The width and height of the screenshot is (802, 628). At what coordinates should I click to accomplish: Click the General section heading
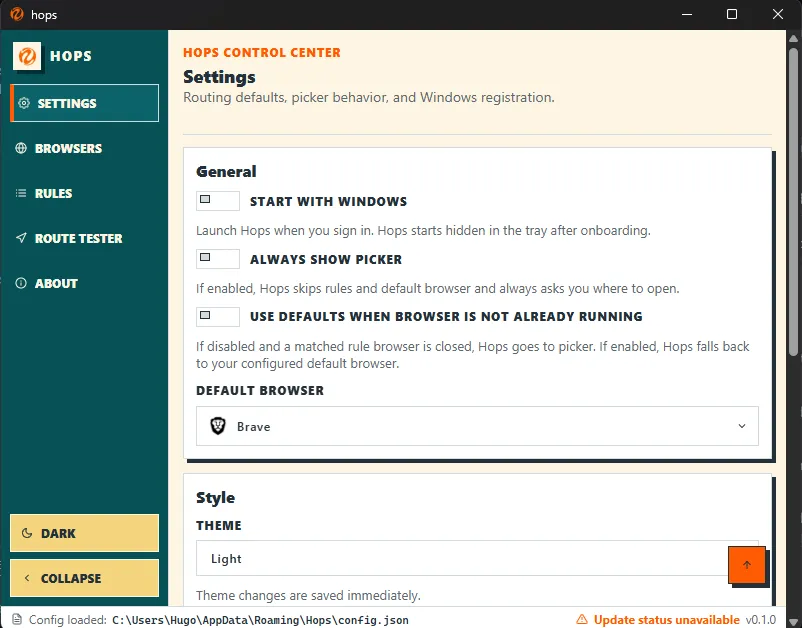coord(226,171)
